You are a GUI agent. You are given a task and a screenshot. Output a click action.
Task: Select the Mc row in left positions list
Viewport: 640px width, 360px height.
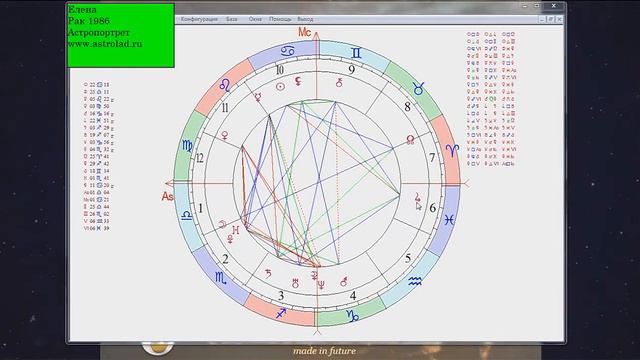[97, 200]
